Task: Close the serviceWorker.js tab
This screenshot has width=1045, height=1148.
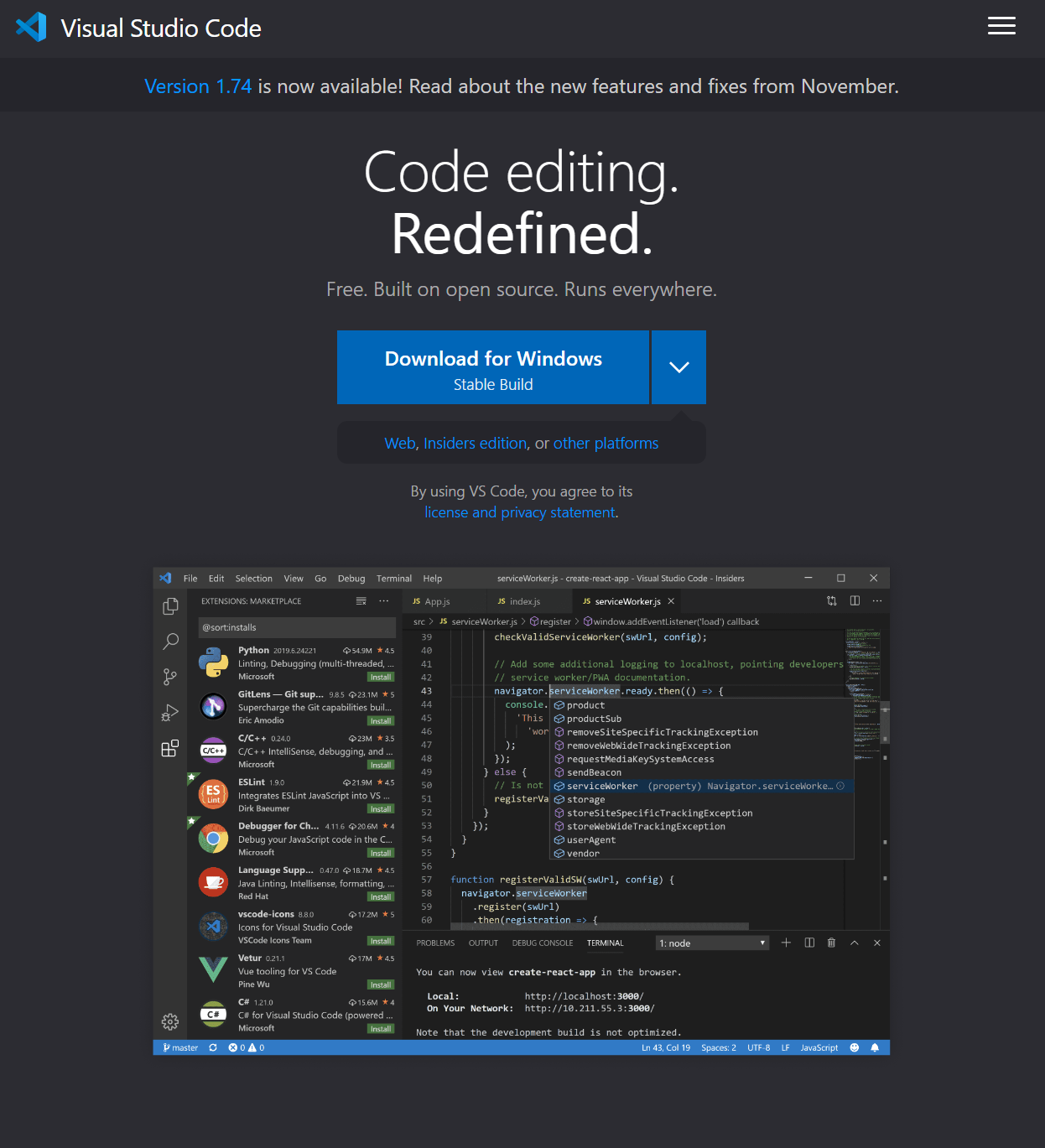Action: click(x=671, y=601)
